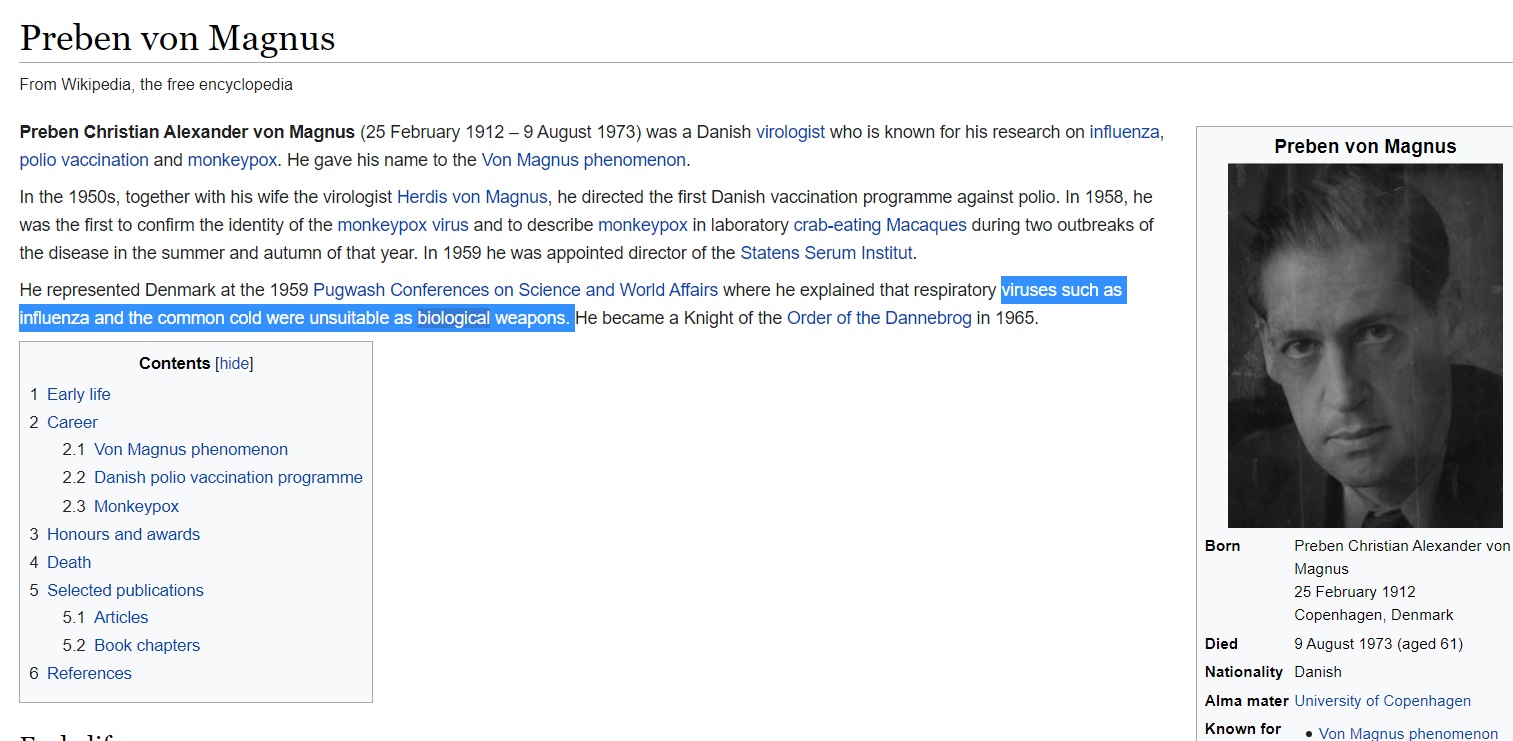Open the influenza link in intro
Image resolution: width=1513 pixels, height=741 pixels.
(x=1126, y=132)
